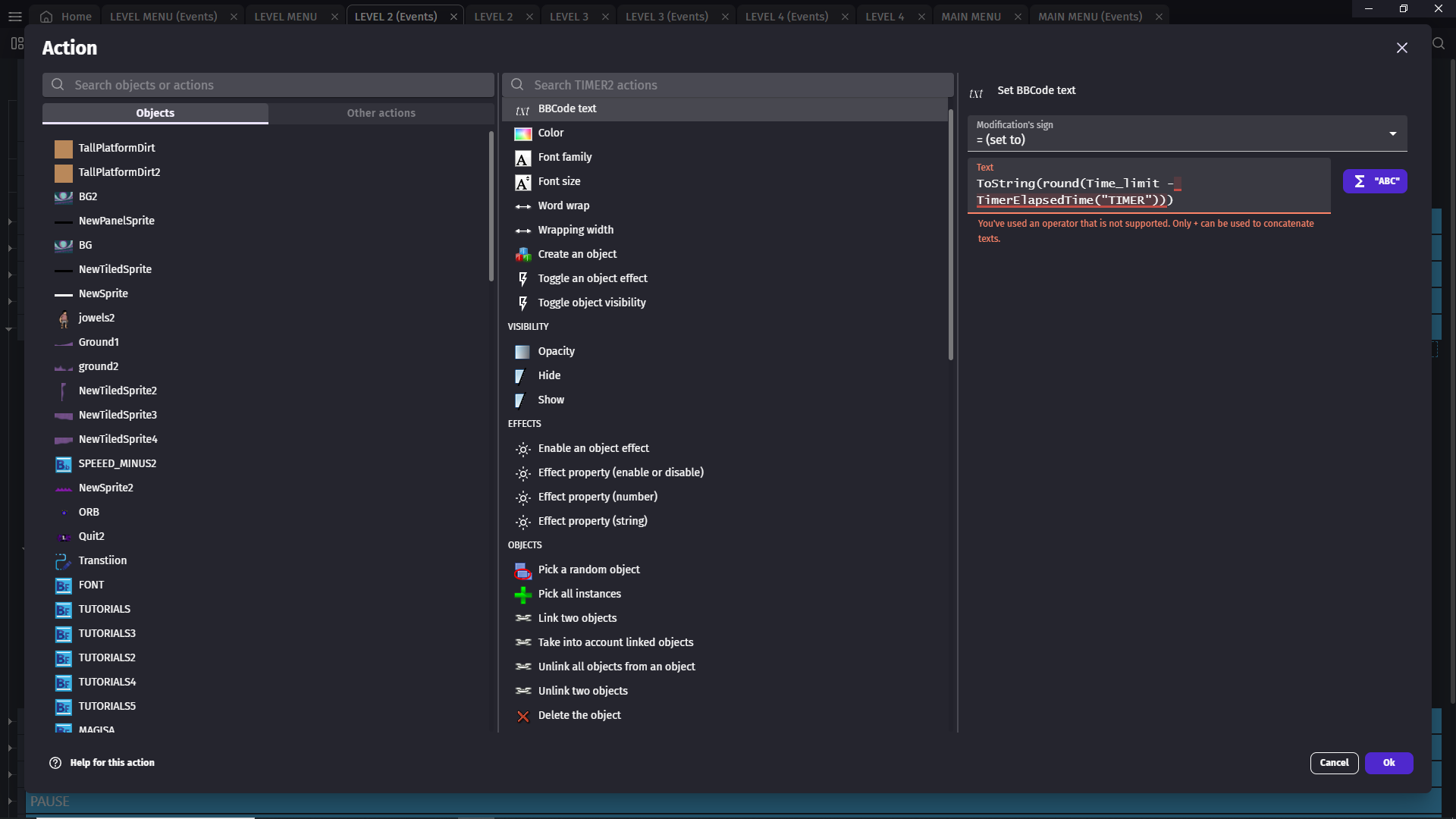This screenshot has width=1456, height=819.
Task: Open the Modification's sign dropdown
Action: coord(1186,133)
